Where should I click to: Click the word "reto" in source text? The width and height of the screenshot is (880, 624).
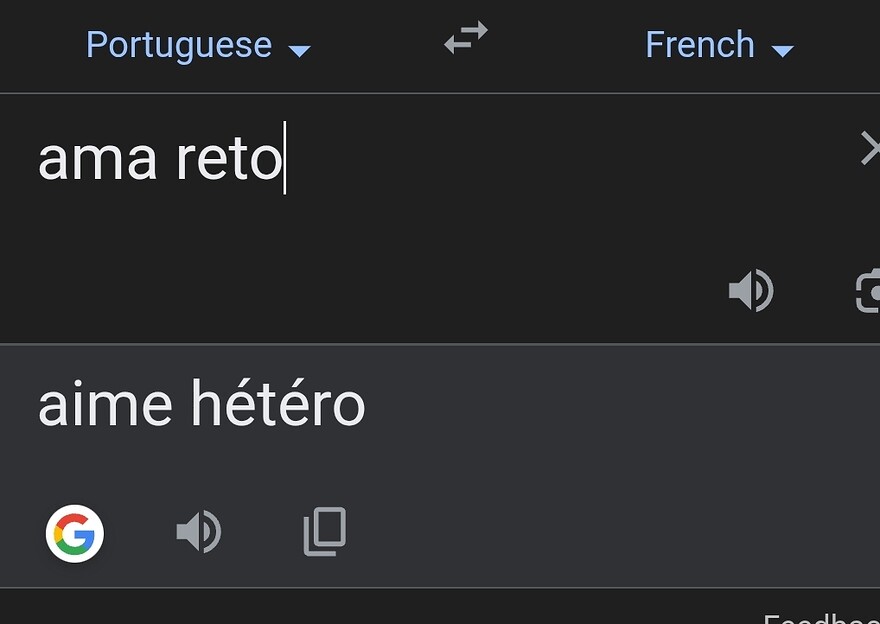coord(228,159)
